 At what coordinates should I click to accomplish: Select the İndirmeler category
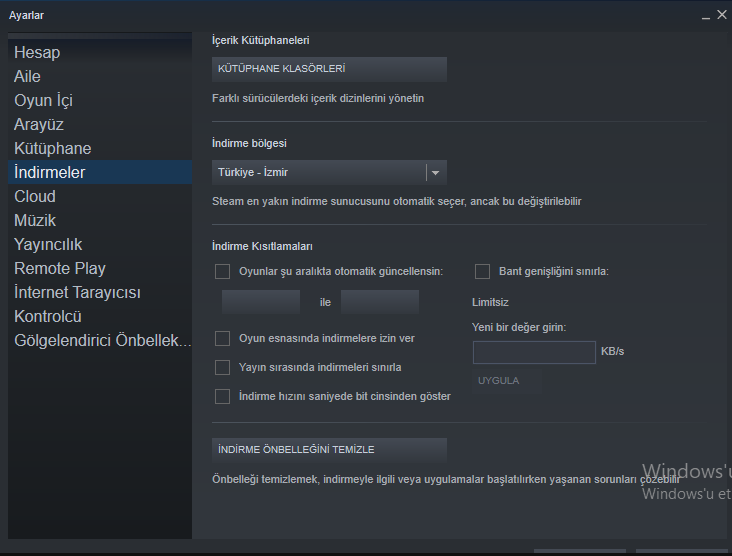[100, 172]
